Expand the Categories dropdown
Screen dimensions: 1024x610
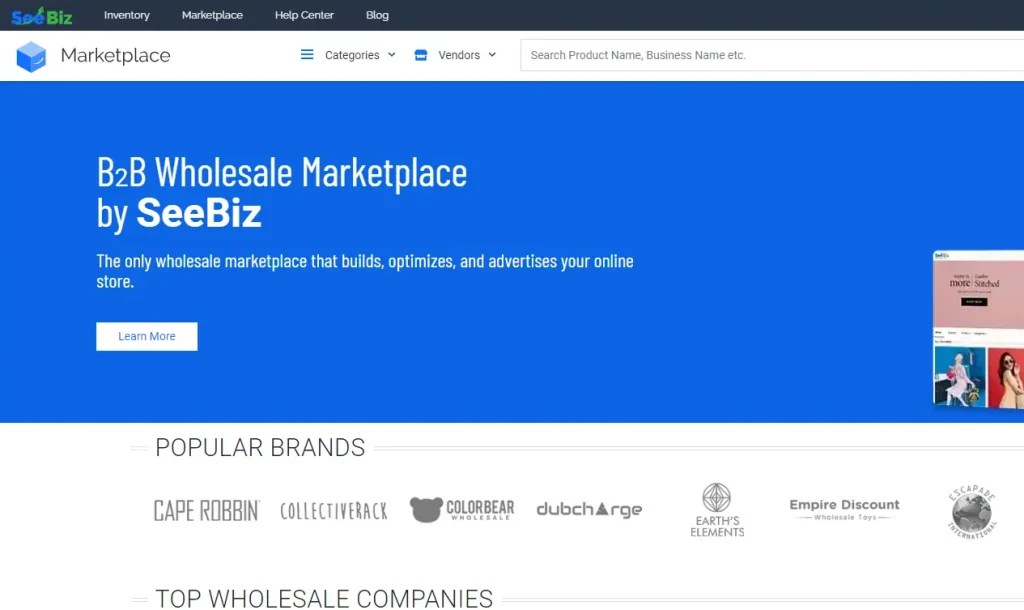355,55
